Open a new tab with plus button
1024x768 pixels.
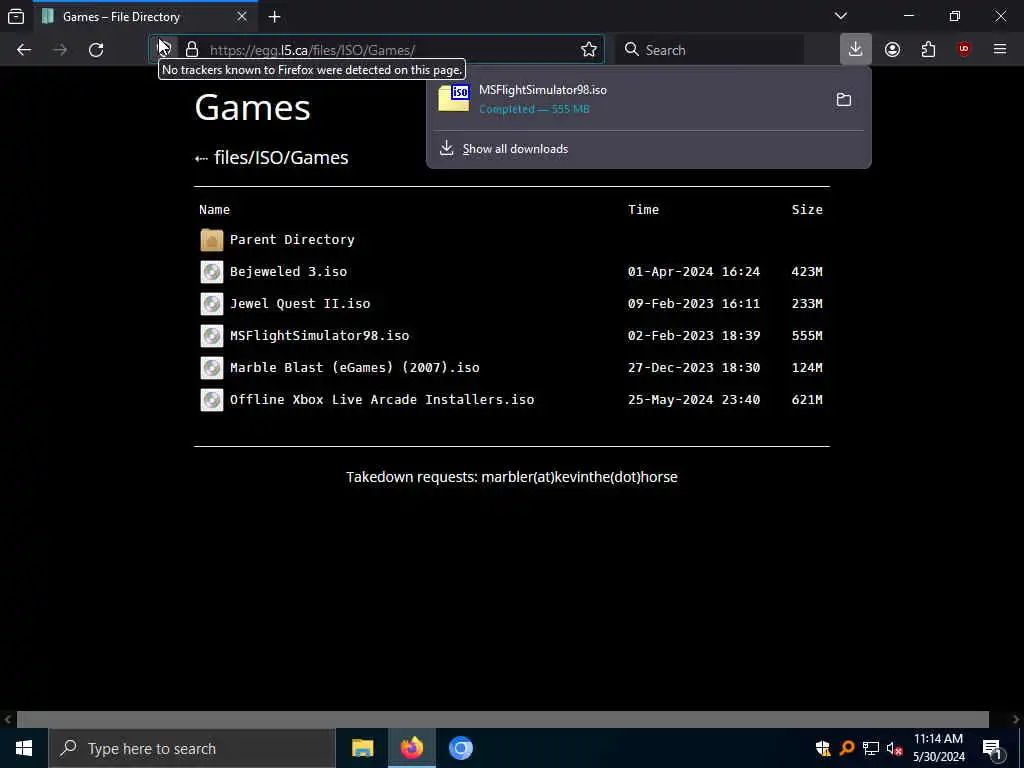click(x=274, y=17)
